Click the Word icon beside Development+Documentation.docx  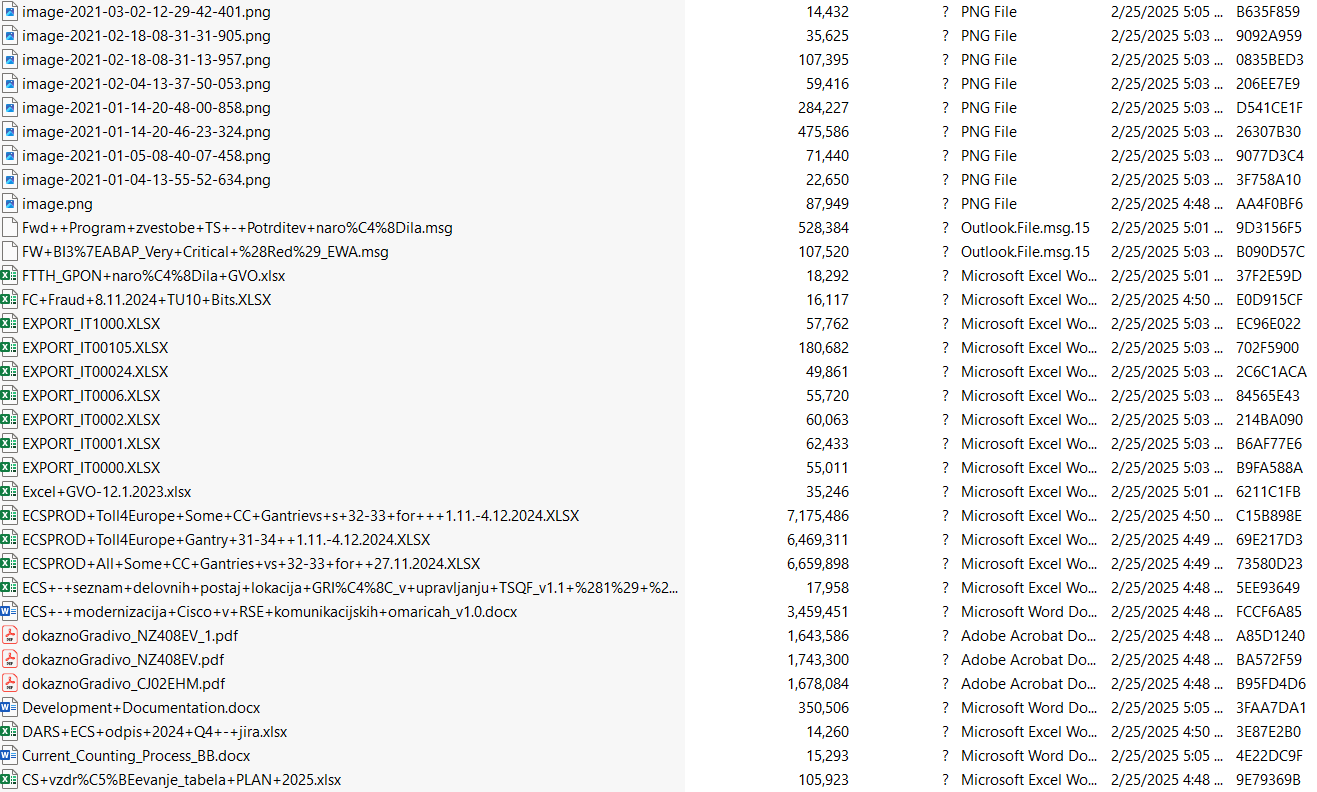10,708
